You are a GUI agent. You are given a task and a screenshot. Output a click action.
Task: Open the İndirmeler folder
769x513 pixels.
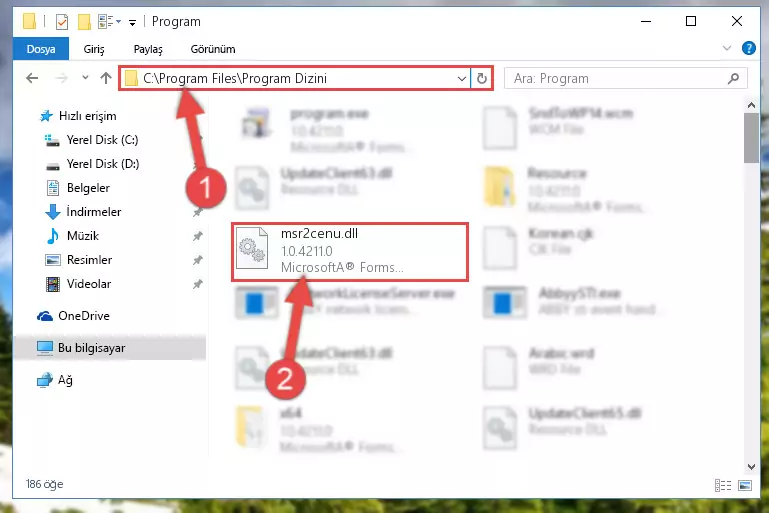click(x=94, y=212)
